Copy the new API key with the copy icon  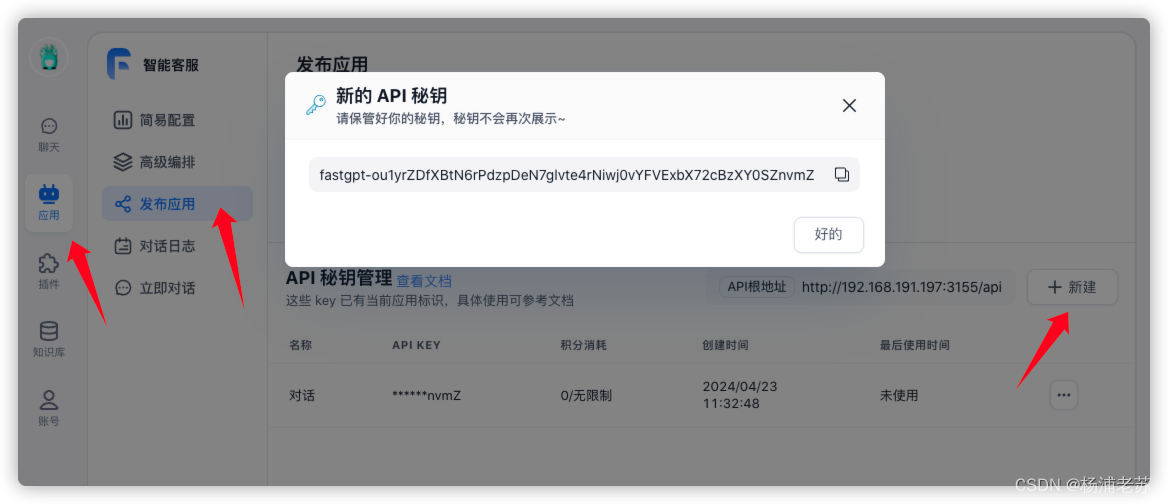coord(842,174)
